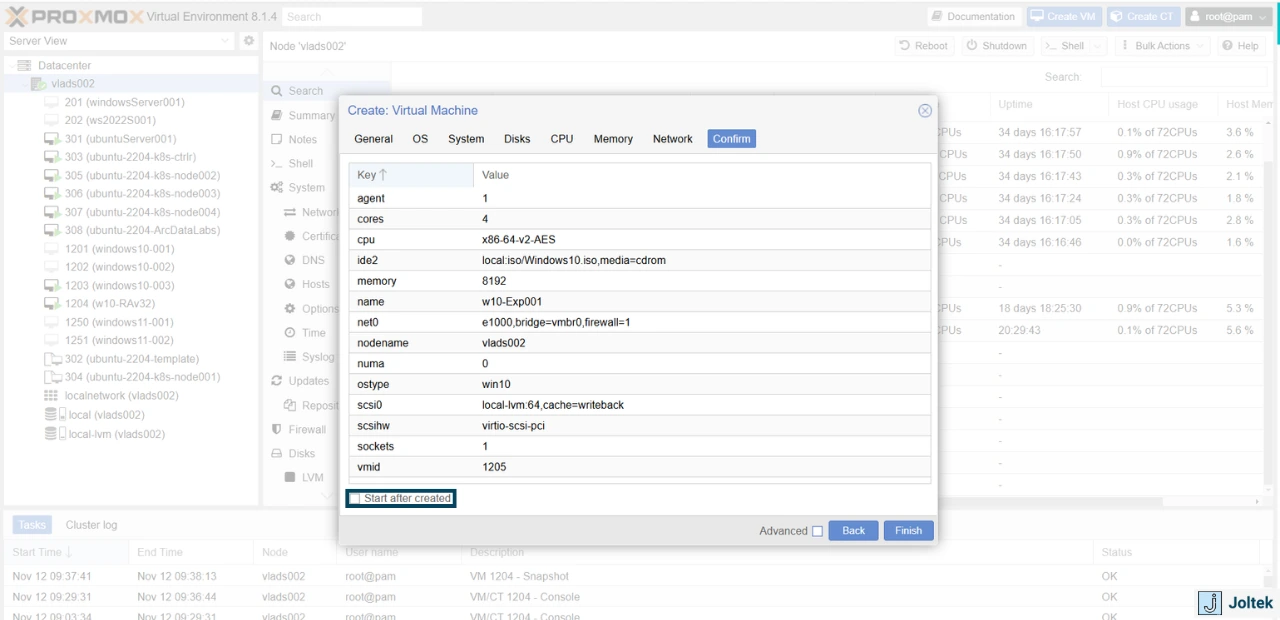Screen dimensions: 1280x620
Task: Select VM 202 (ws2022S001)
Action: point(110,120)
